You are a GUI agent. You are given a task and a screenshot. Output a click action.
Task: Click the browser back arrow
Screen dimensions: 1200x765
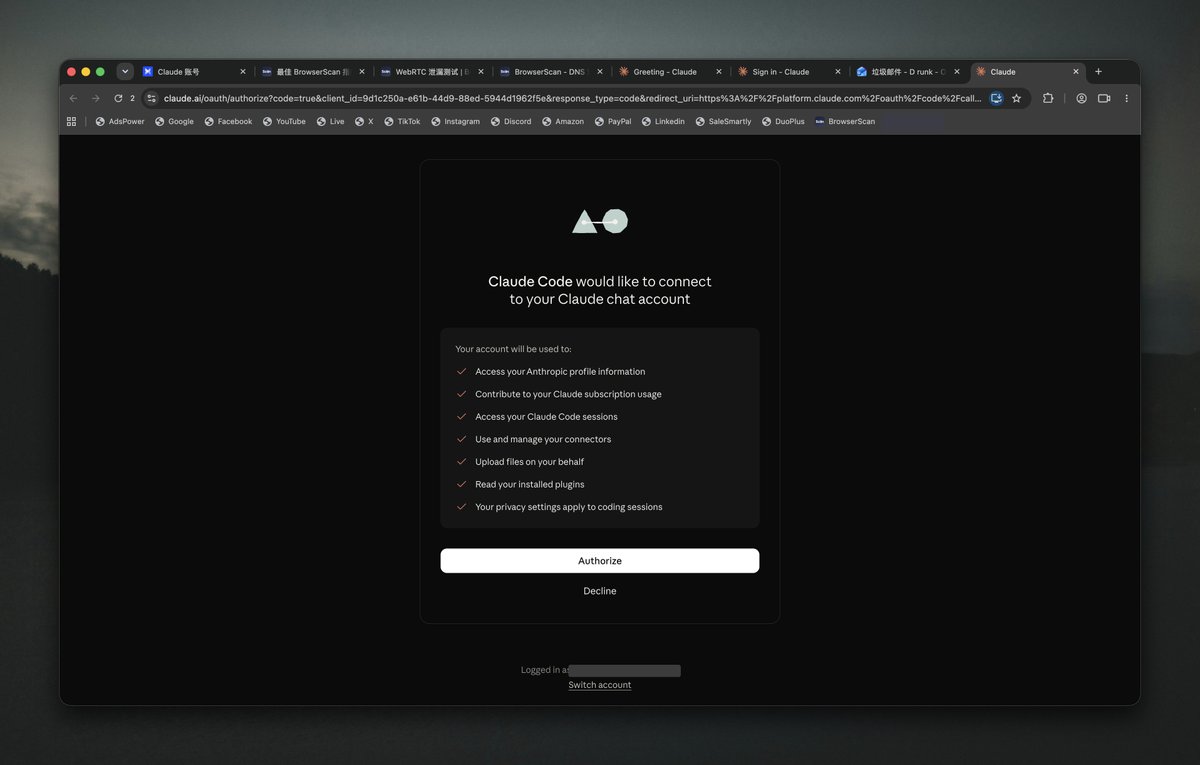[x=73, y=98]
